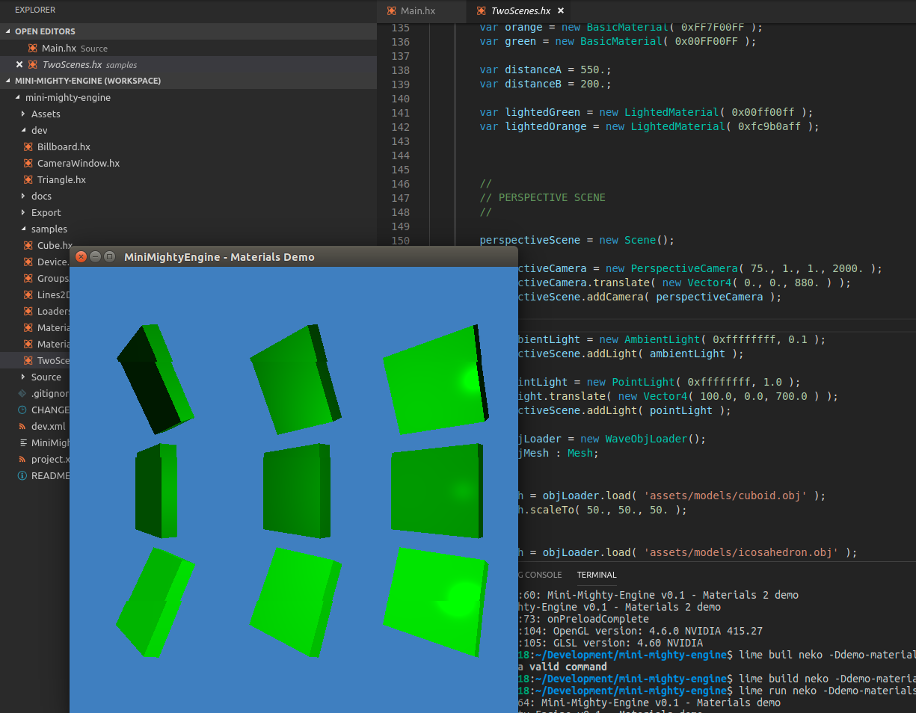Collapse the Open Editors section

(x=9, y=32)
